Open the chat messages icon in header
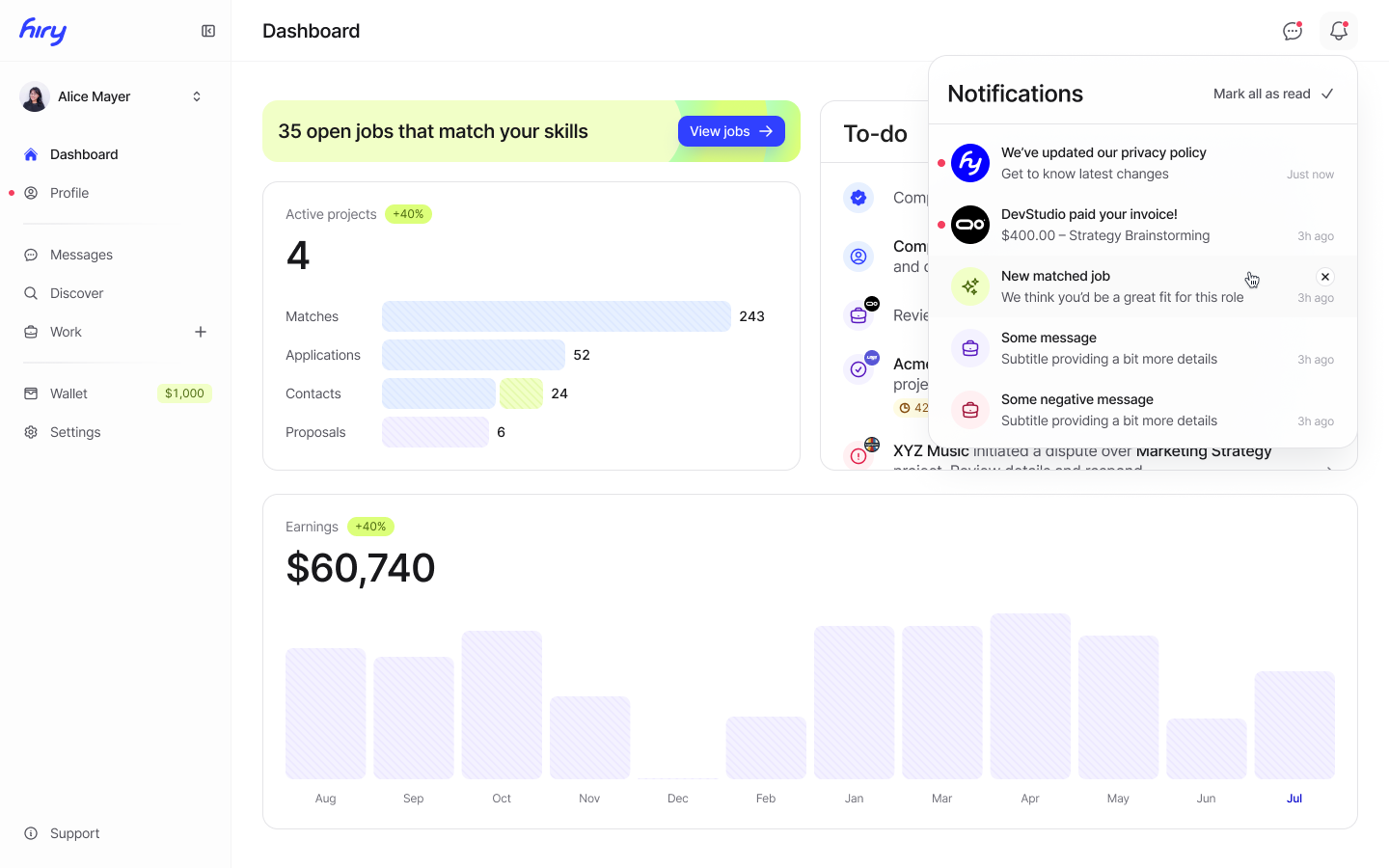 [1293, 31]
